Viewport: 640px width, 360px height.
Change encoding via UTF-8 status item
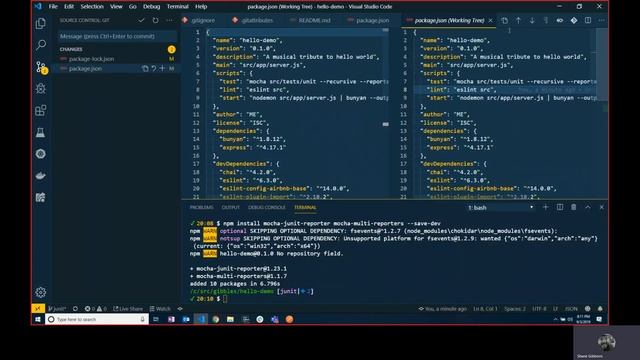539,309
